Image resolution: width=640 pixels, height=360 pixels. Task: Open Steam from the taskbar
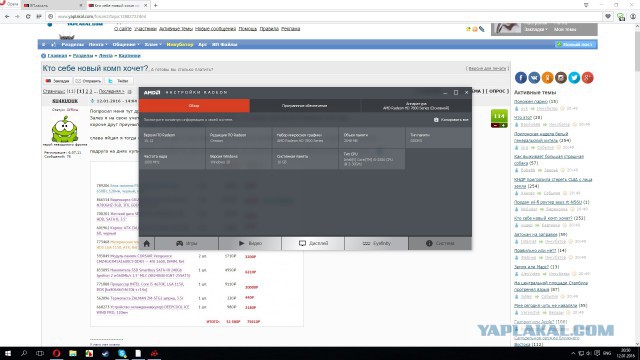coord(105,353)
